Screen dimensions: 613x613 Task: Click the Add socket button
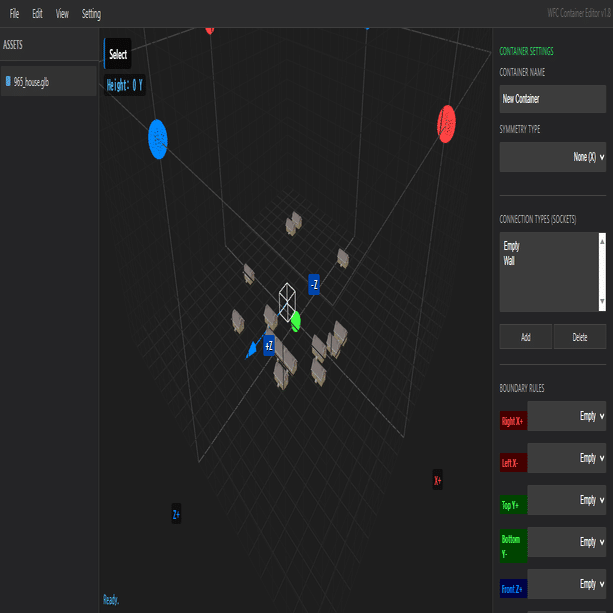[525, 337]
